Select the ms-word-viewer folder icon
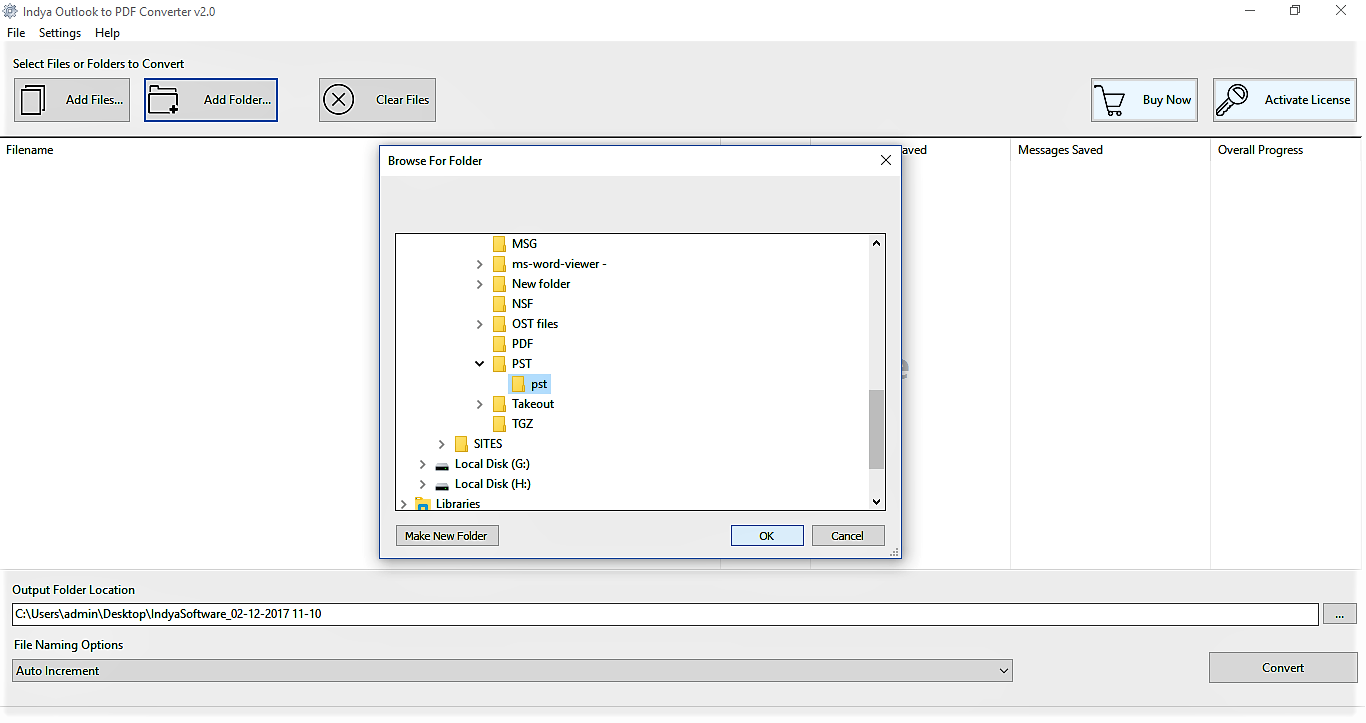The width and height of the screenshot is (1366, 723). point(499,264)
